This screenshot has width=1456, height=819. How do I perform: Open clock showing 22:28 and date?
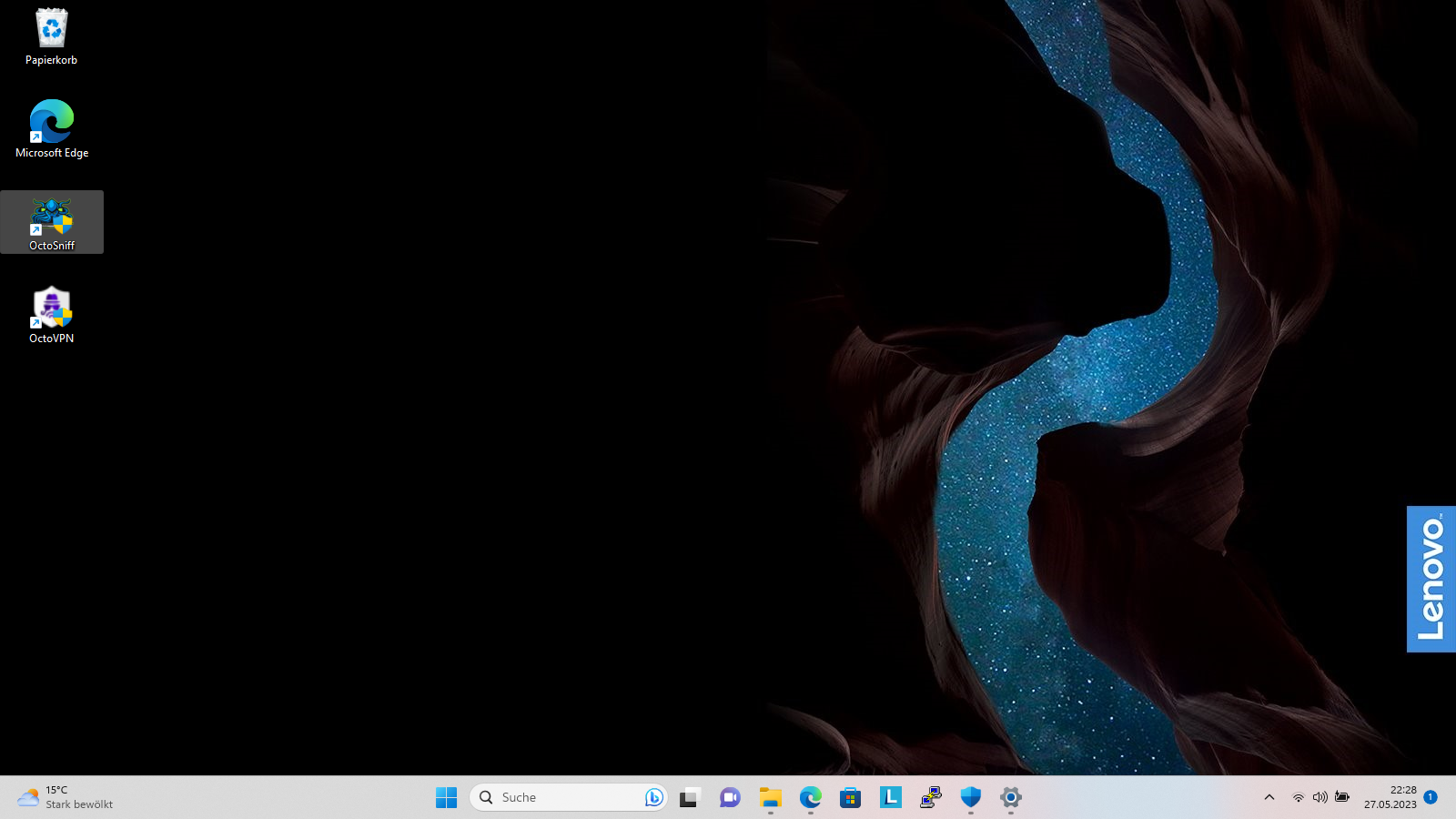pyautogui.click(x=1390, y=798)
